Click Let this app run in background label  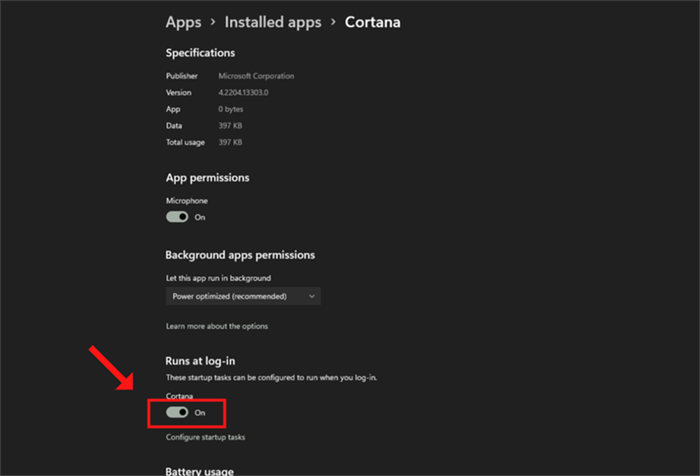coord(218,278)
